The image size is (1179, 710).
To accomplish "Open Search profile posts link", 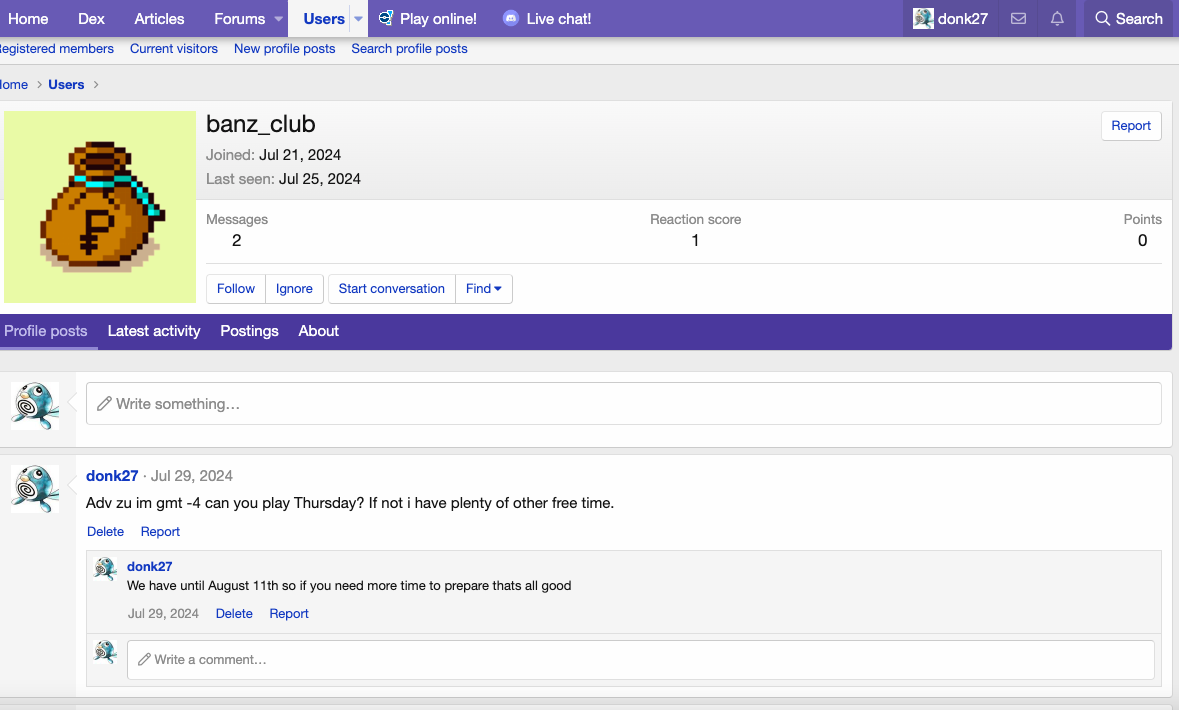I will 409,48.
